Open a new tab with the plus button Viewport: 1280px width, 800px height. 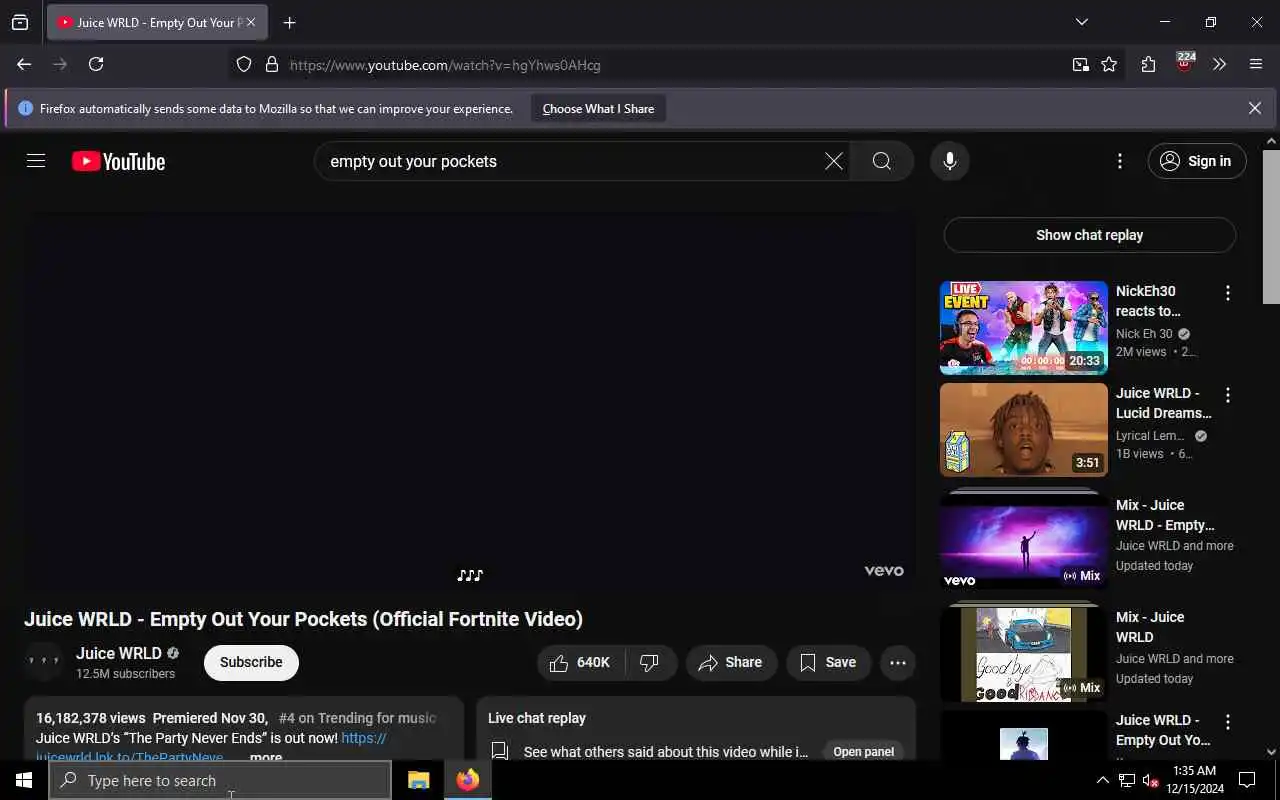(x=289, y=22)
